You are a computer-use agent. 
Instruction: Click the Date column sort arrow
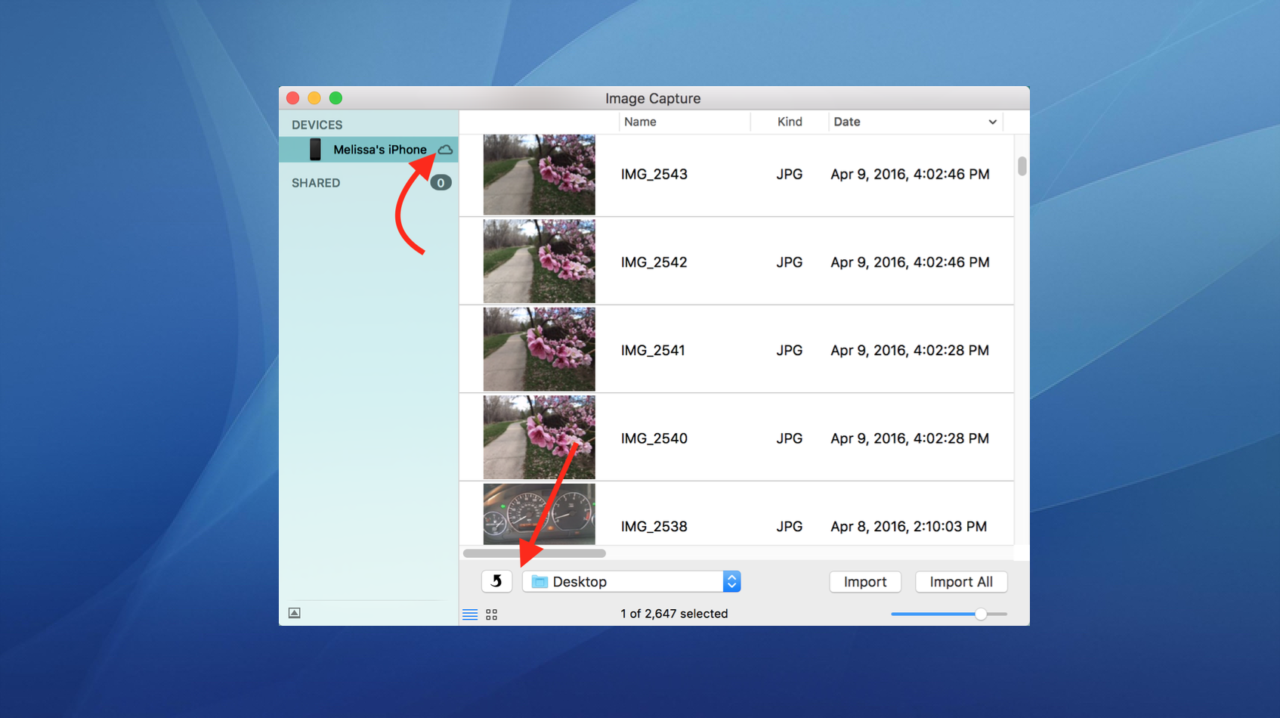click(x=992, y=122)
